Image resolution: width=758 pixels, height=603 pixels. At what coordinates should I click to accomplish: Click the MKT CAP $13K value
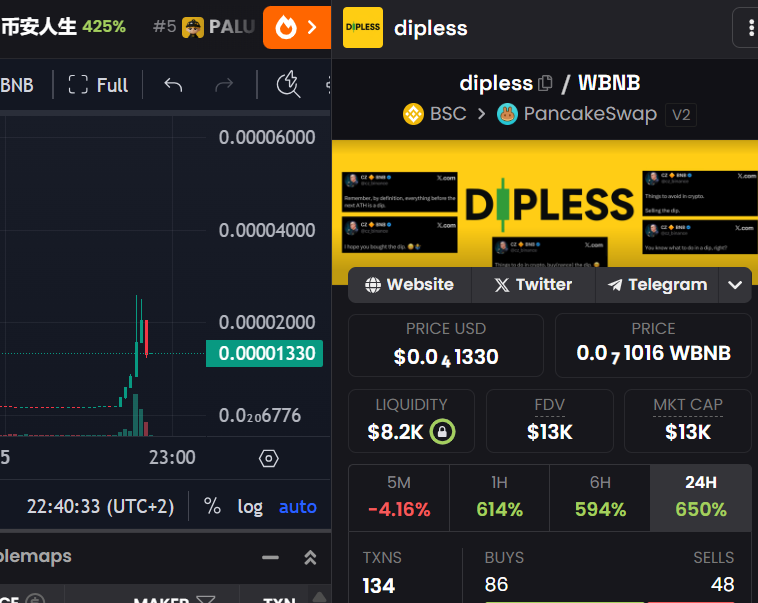pyautogui.click(x=688, y=432)
